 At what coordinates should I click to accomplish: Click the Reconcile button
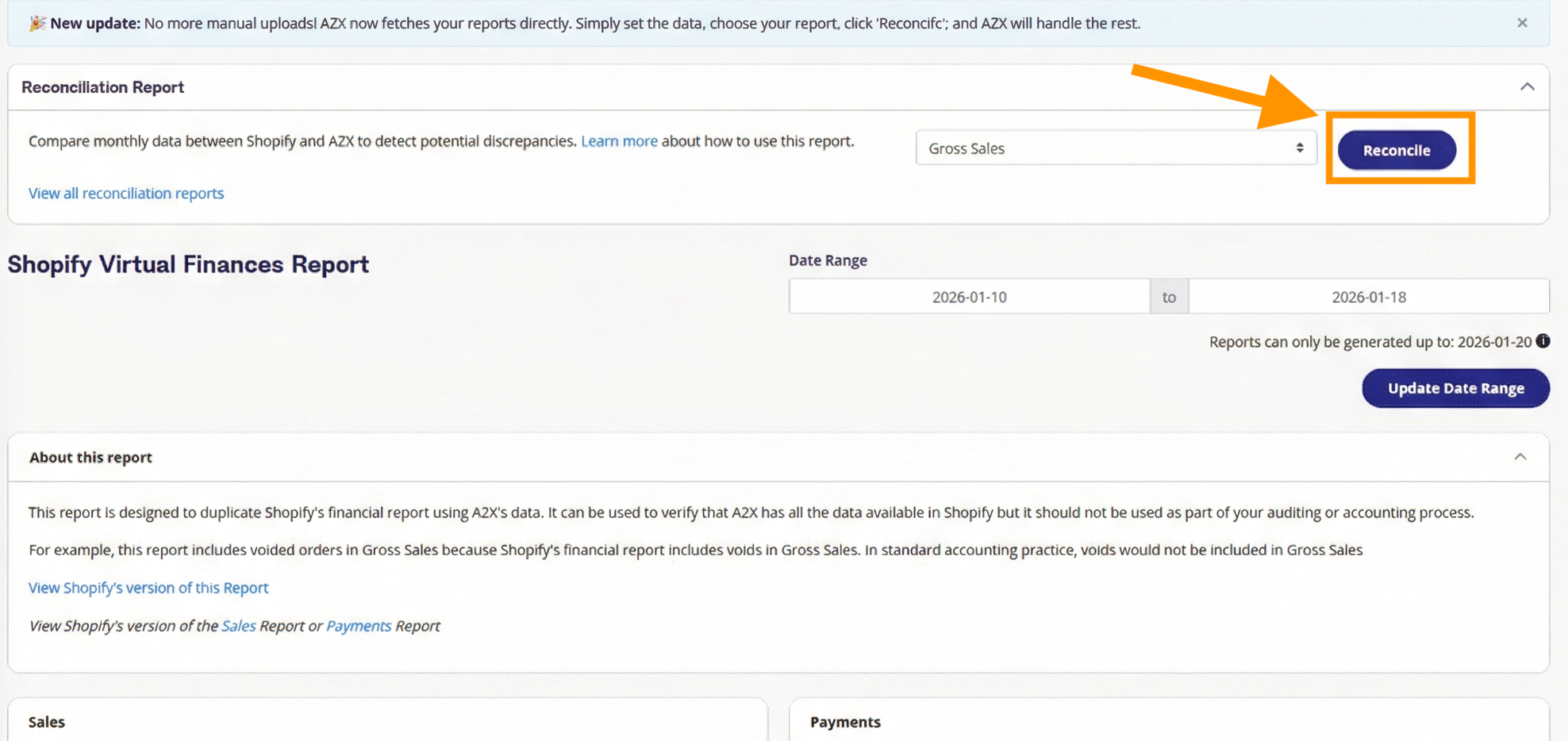pos(1397,149)
